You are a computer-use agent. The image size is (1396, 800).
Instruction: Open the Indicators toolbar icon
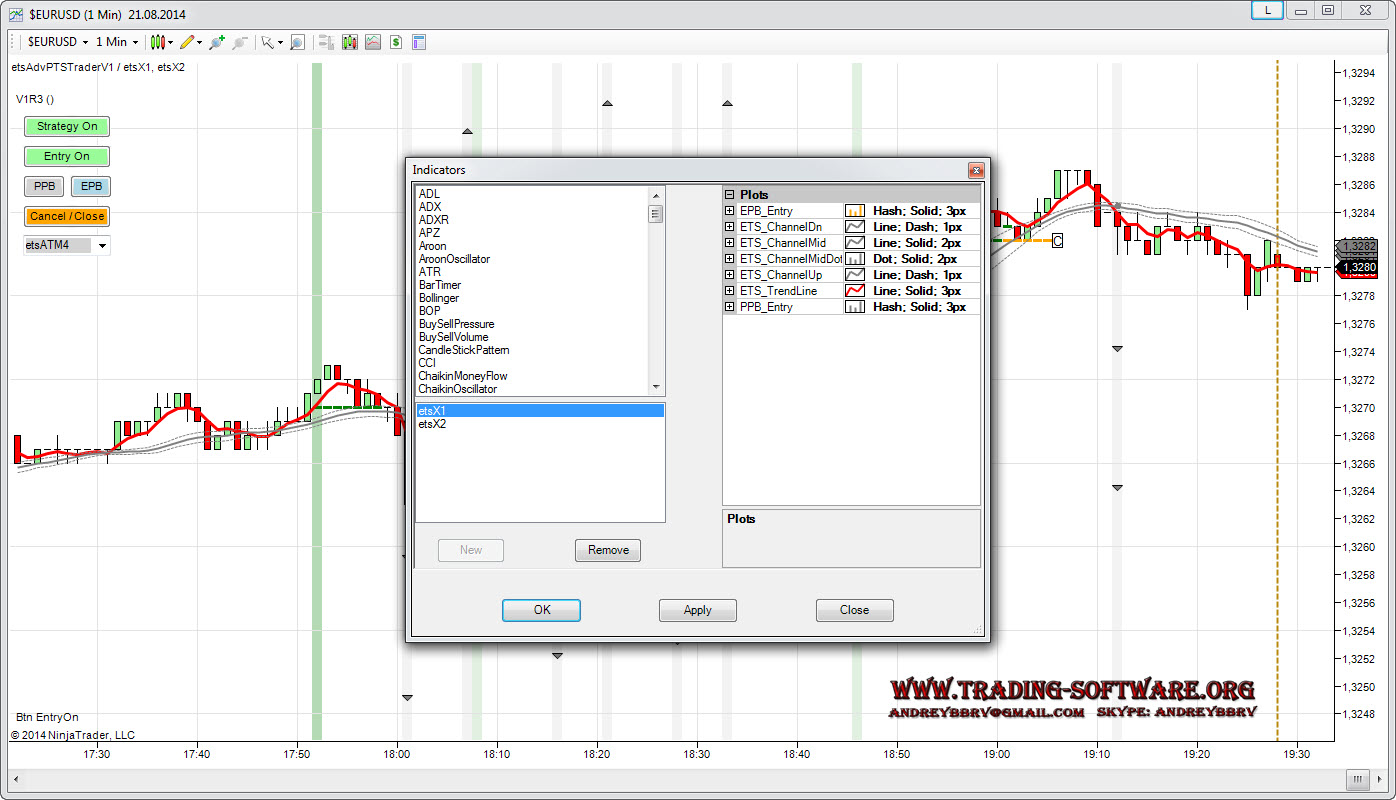[349, 42]
